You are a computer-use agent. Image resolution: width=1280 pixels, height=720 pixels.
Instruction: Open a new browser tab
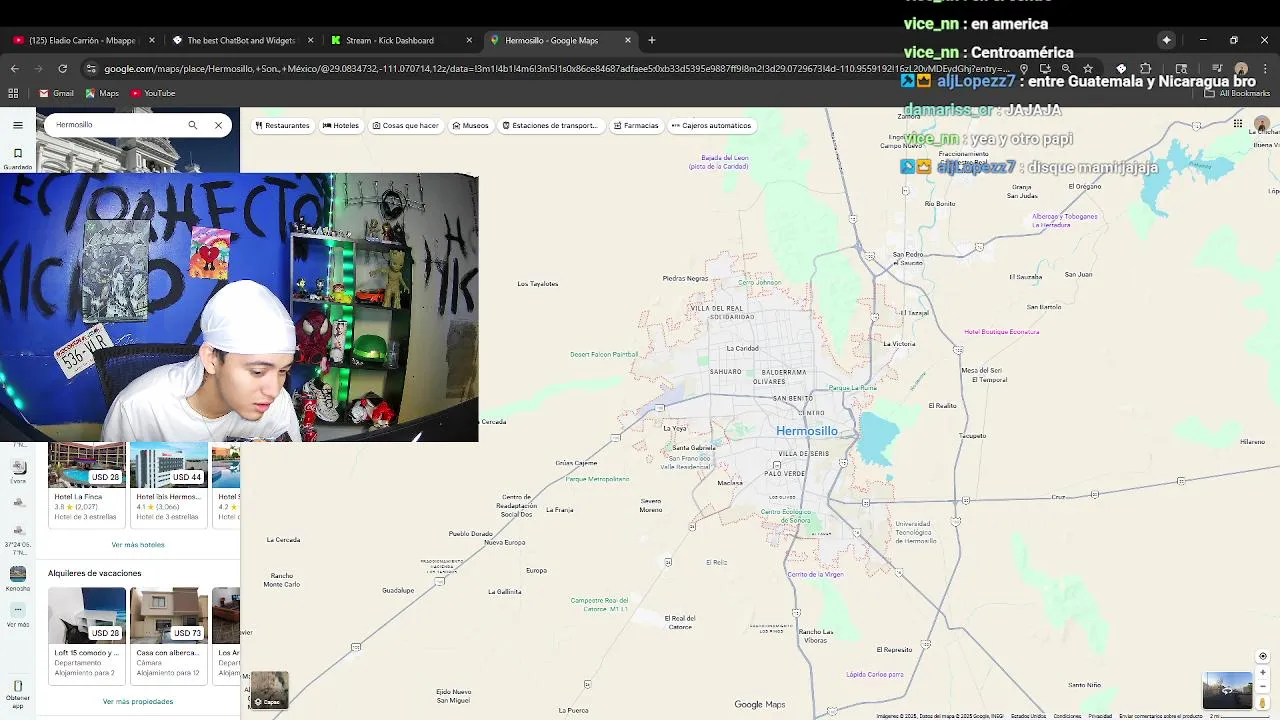point(652,40)
